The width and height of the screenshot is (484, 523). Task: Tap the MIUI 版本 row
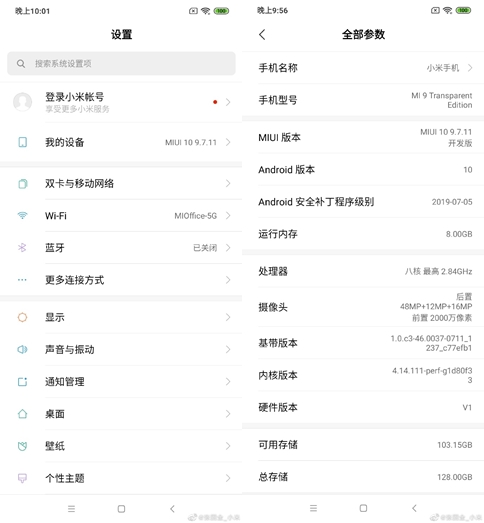[363, 137]
